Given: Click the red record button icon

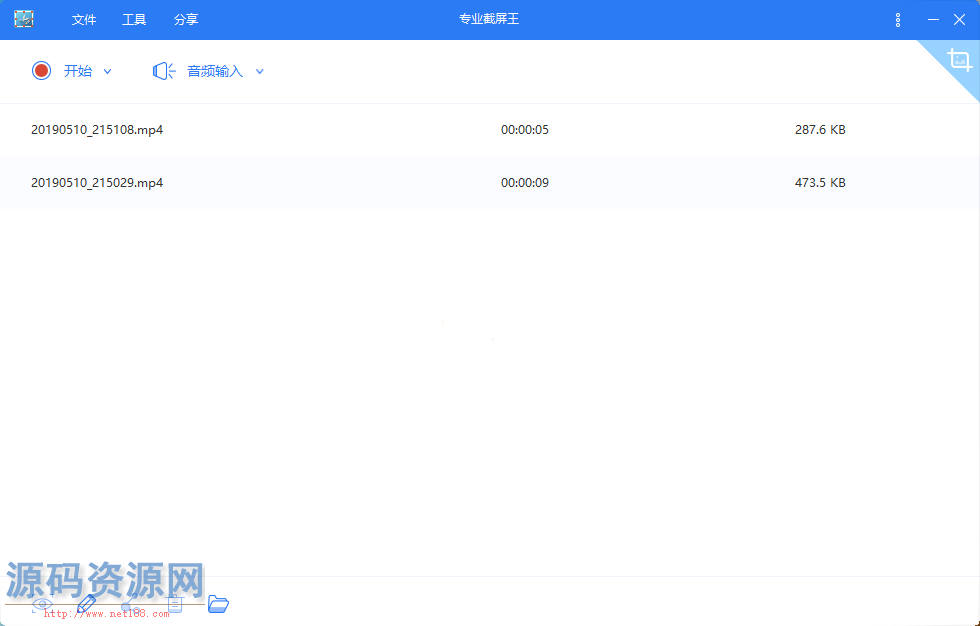Looking at the screenshot, I should (x=41, y=71).
